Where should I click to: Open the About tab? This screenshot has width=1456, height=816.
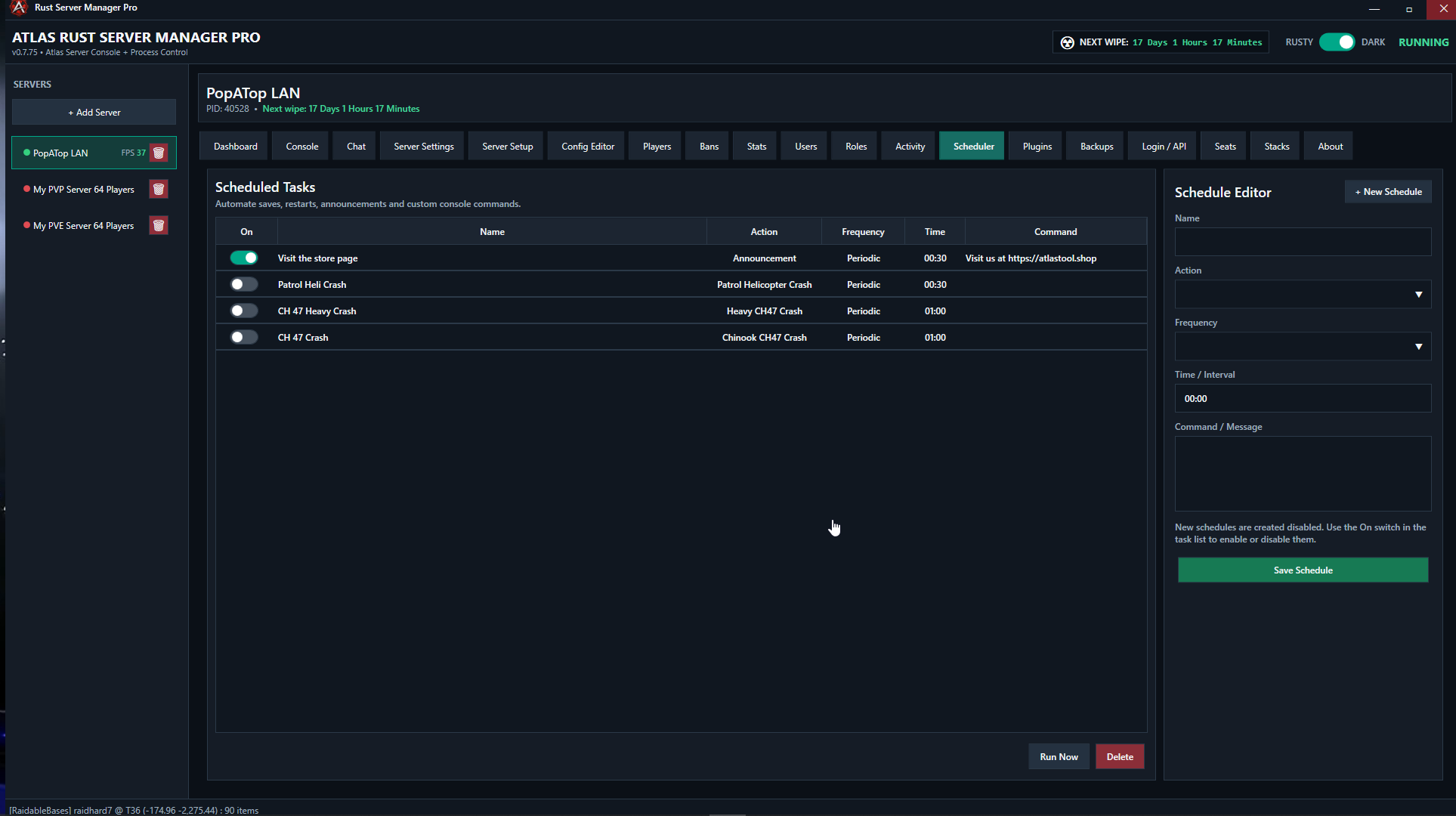pos(1330,146)
